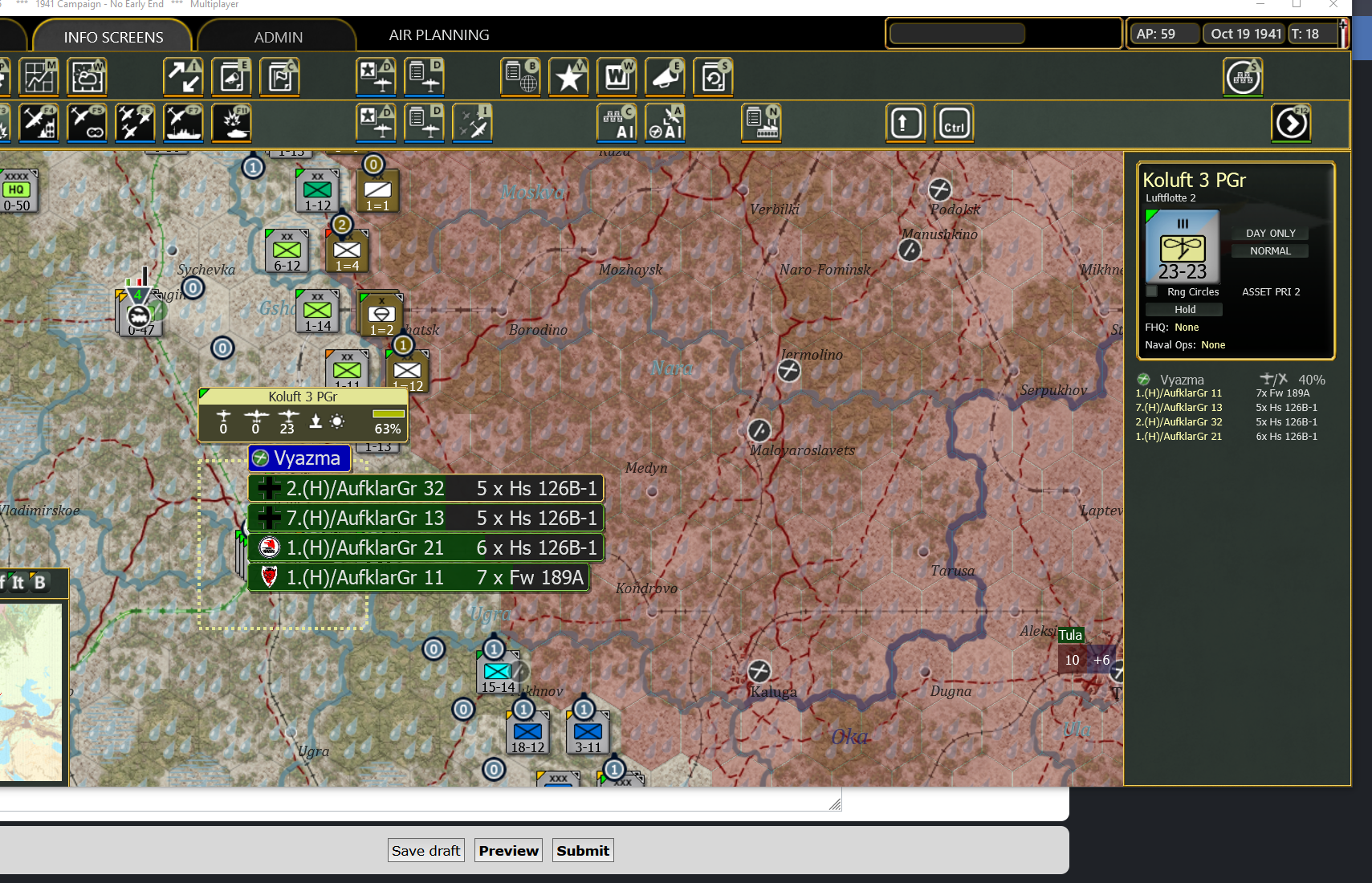This screenshot has height=883, width=1372.
Task: Click the Kaluga airfield marker
Action: tap(759, 671)
